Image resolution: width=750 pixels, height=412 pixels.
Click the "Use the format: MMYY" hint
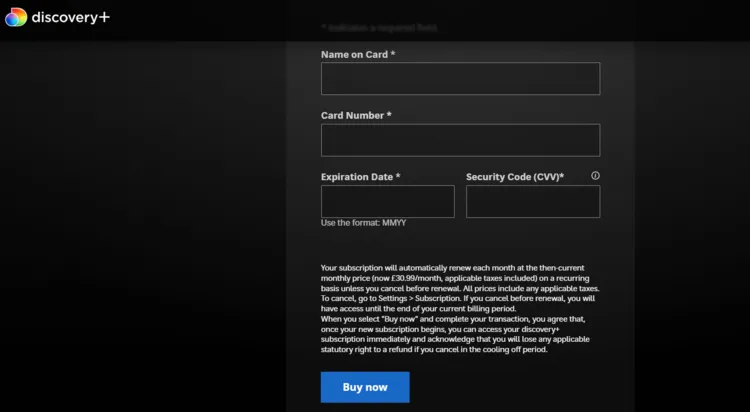point(363,223)
